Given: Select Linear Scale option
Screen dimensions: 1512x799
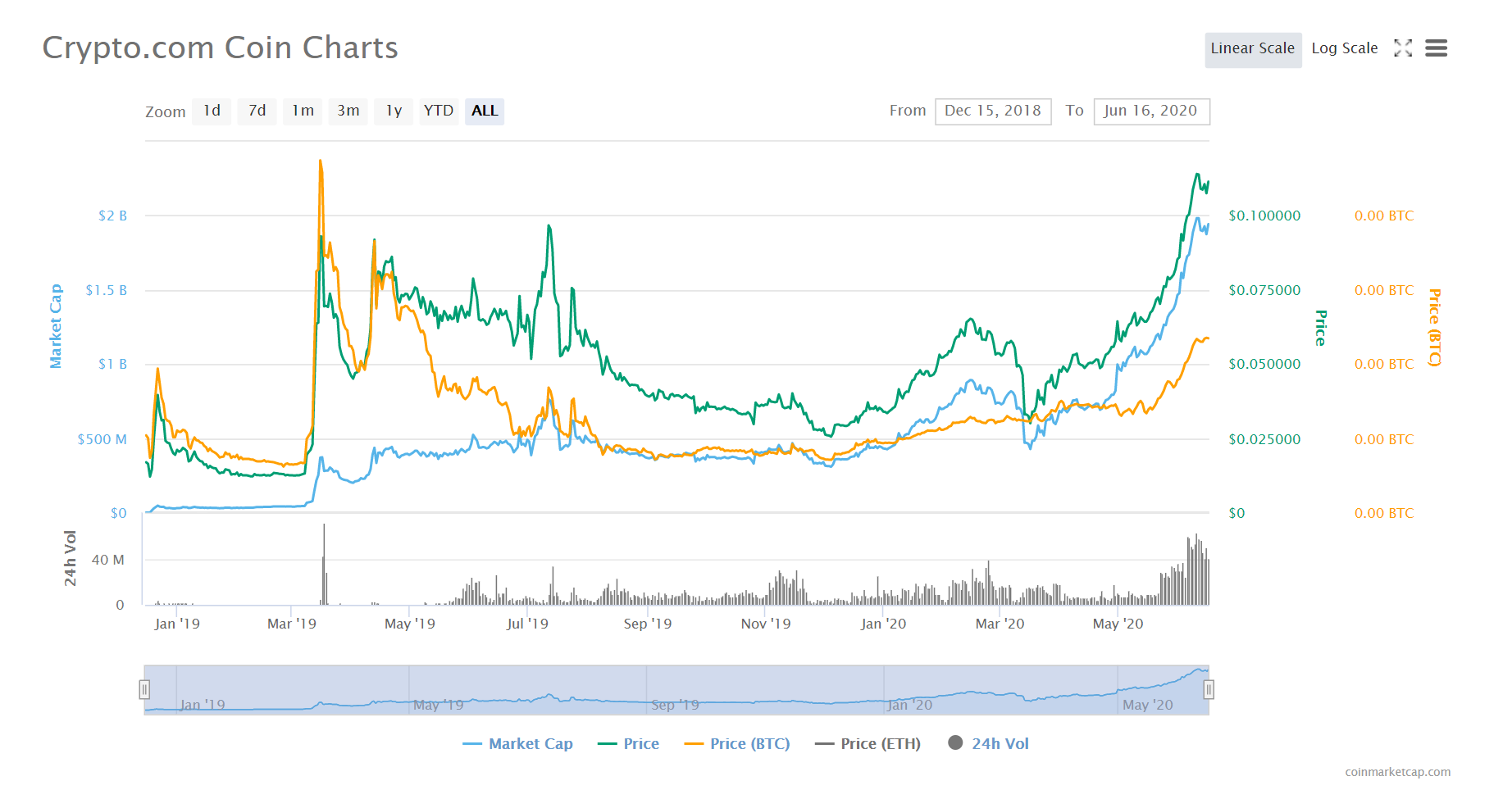Looking at the screenshot, I should [x=1253, y=49].
